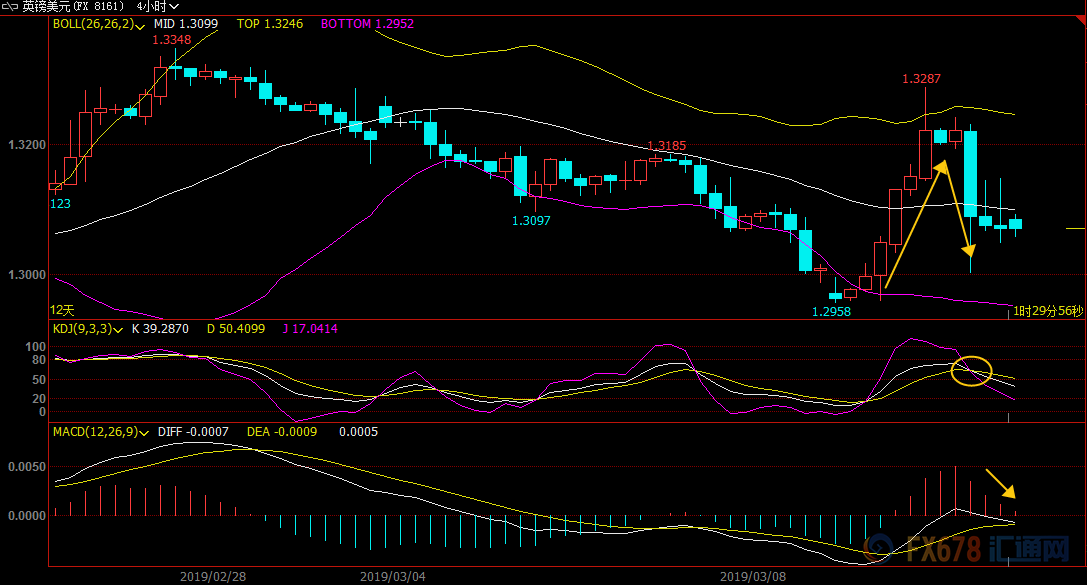Expand the BOLL(26,26,2) indicator dropdown
The height and width of the screenshot is (585, 1087).
139,25
